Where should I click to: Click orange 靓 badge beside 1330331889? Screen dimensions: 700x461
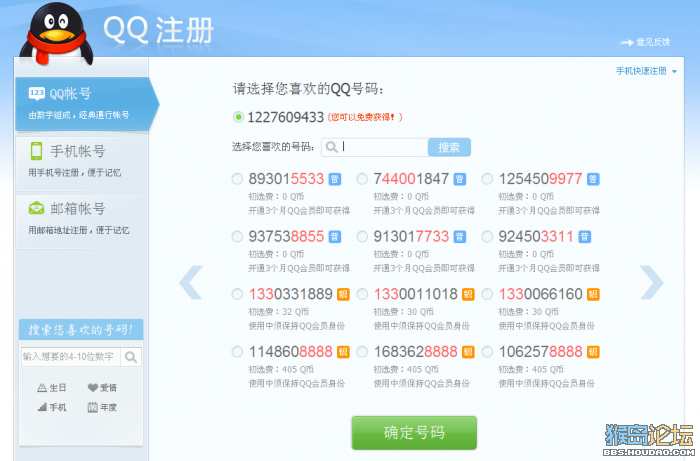[x=343, y=294]
